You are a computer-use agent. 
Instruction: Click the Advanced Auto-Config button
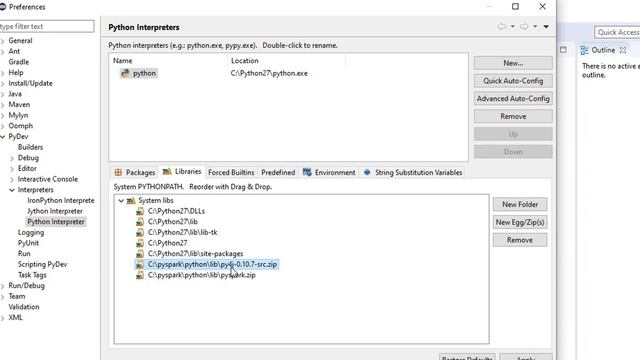coord(513,99)
